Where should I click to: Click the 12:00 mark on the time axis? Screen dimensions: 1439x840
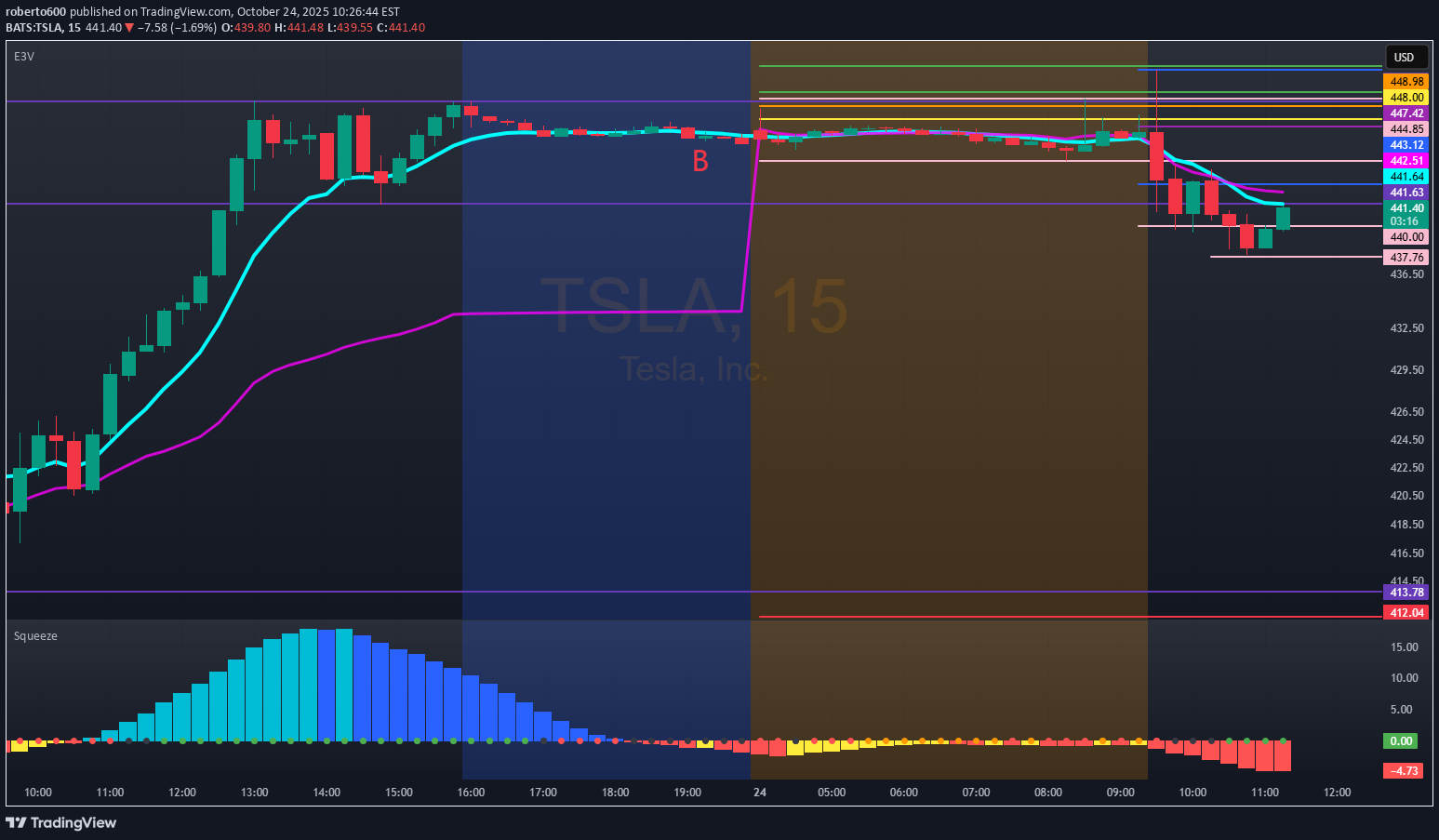pyautogui.click(x=1337, y=793)
